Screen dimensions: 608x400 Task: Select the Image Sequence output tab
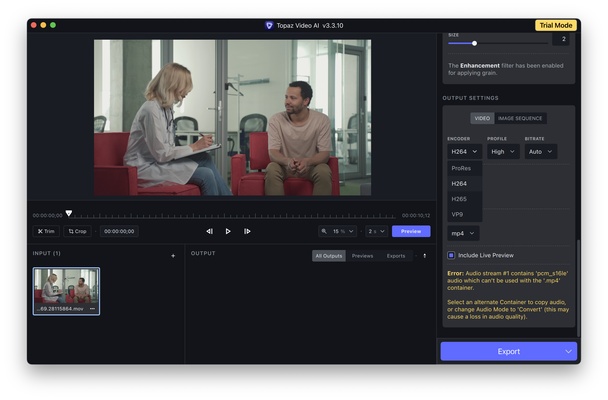point(520,118)
